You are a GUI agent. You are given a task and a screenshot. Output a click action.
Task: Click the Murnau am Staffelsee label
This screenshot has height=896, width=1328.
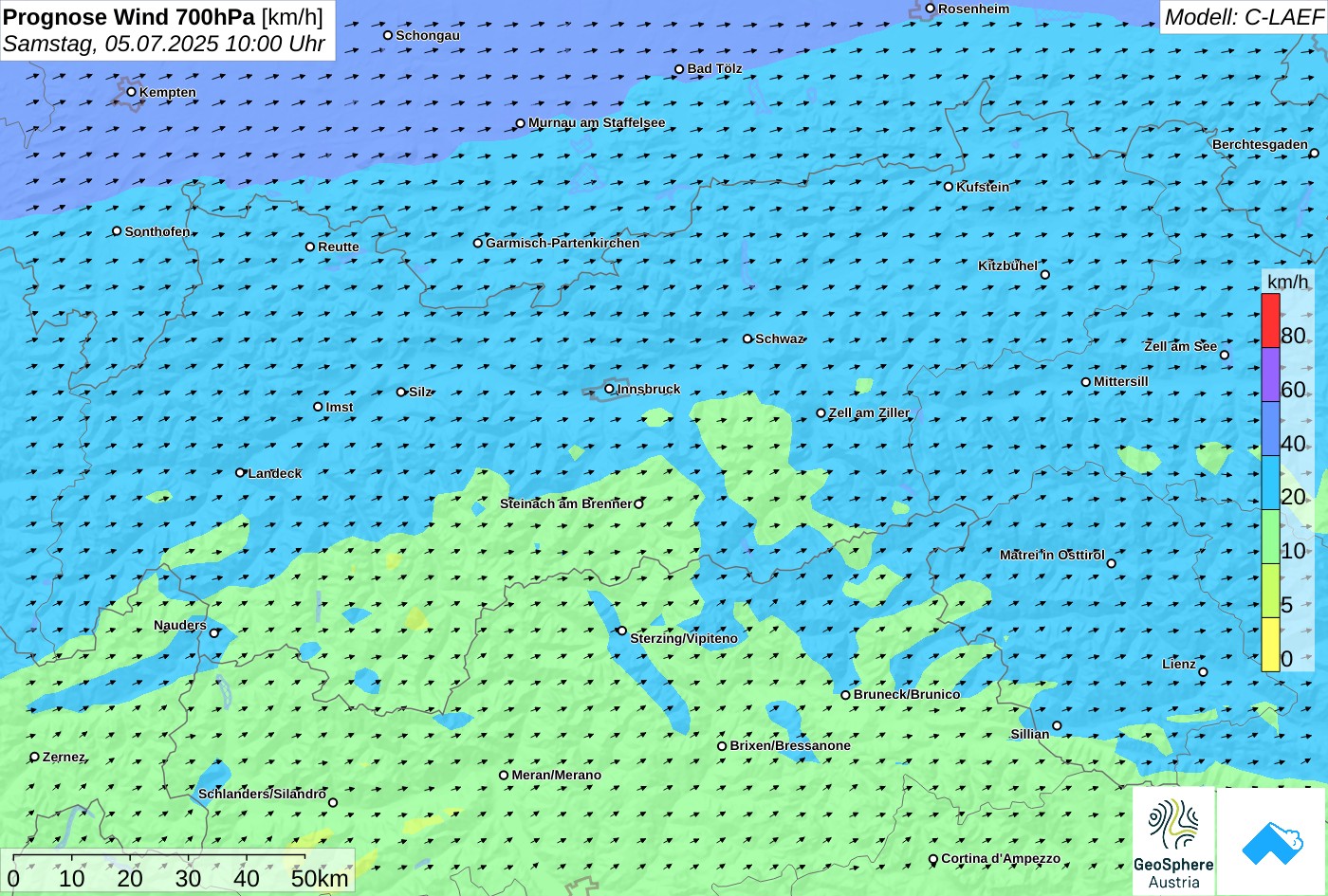tap(597, 122)
